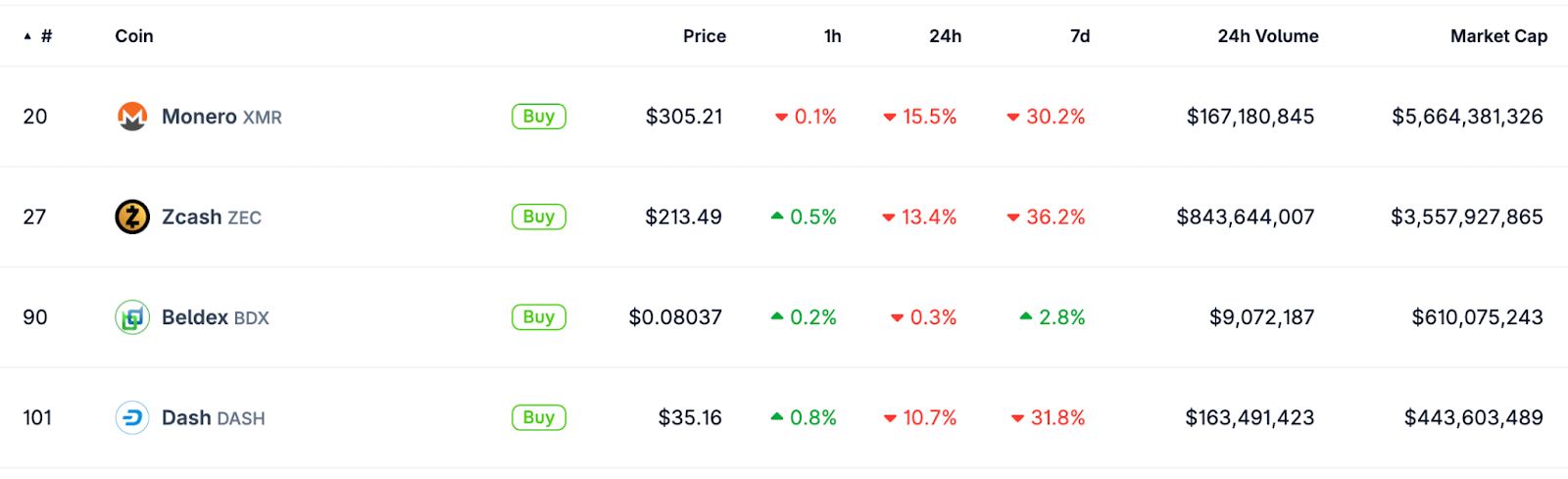Open the Dash DASH coin link
Image resolution: width=1568 pixels, height=479 pixels.
point(214,418)
